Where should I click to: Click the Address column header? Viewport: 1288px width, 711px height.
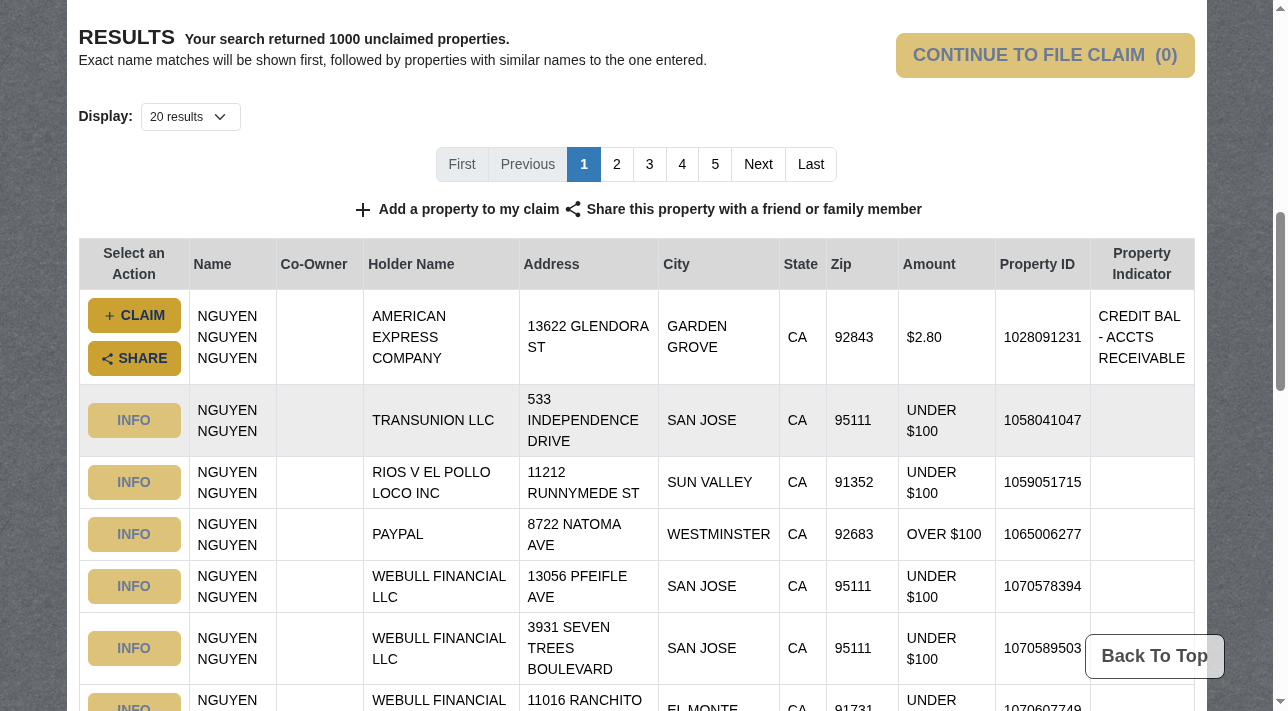589,264
